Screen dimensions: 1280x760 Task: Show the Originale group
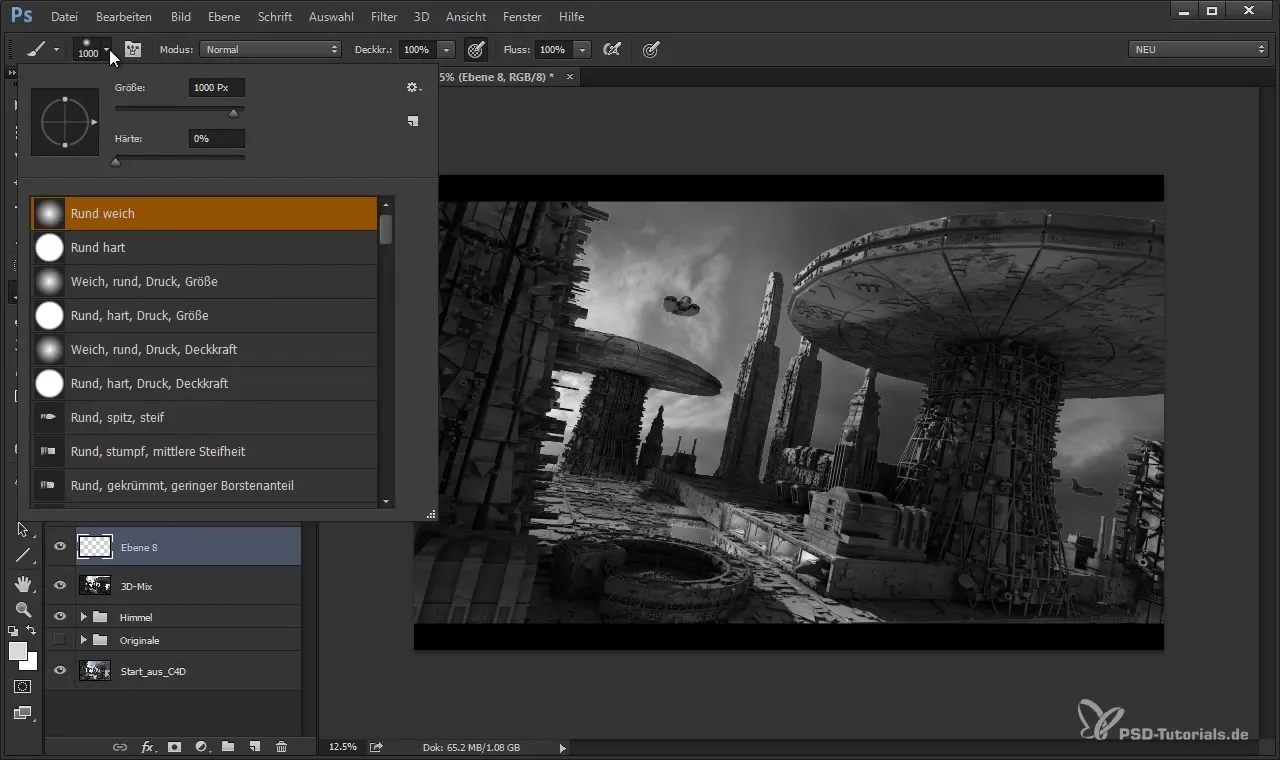pyautogui.click(x=60, y=640)
